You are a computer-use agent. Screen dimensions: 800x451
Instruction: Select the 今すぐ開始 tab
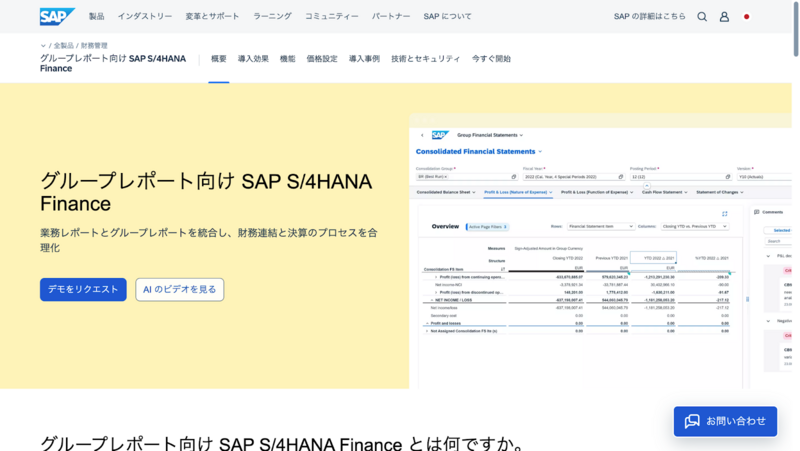(491, 59)
